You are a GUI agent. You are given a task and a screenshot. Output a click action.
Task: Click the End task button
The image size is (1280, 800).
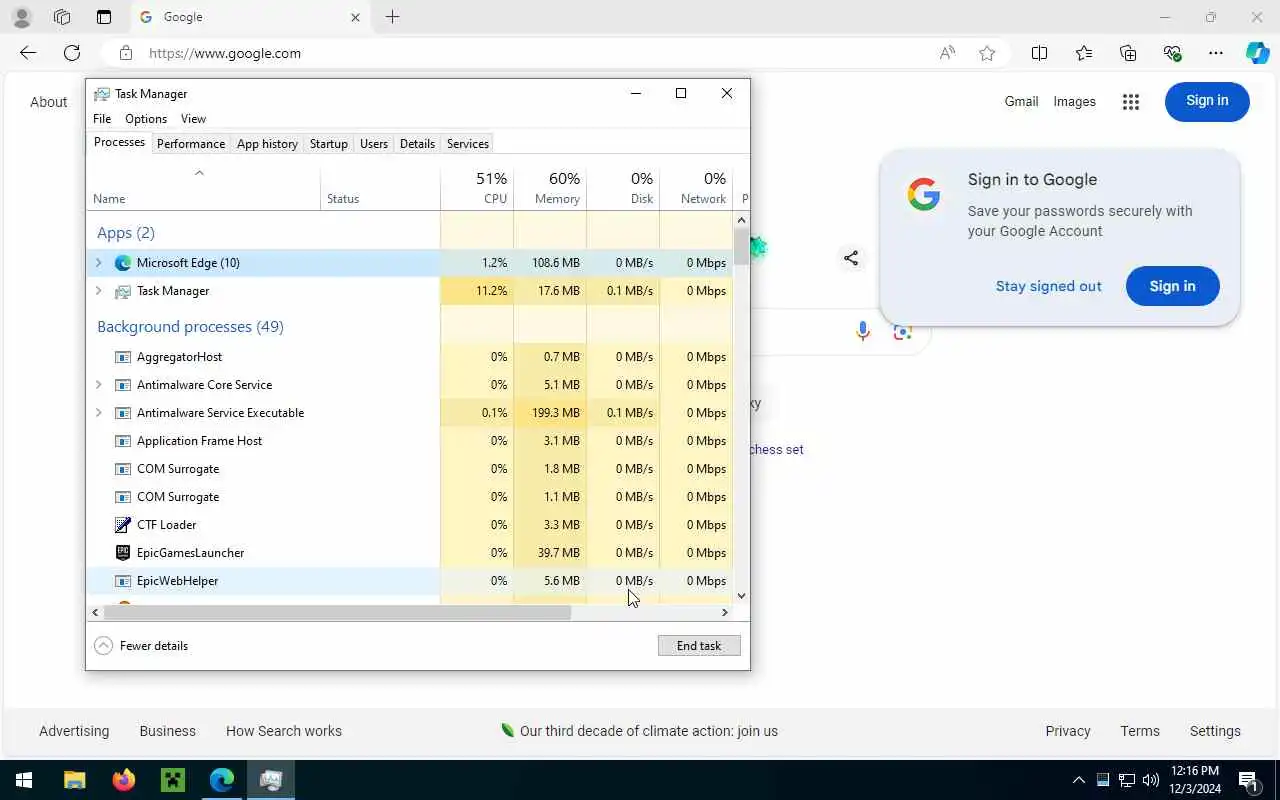point(699,646)
